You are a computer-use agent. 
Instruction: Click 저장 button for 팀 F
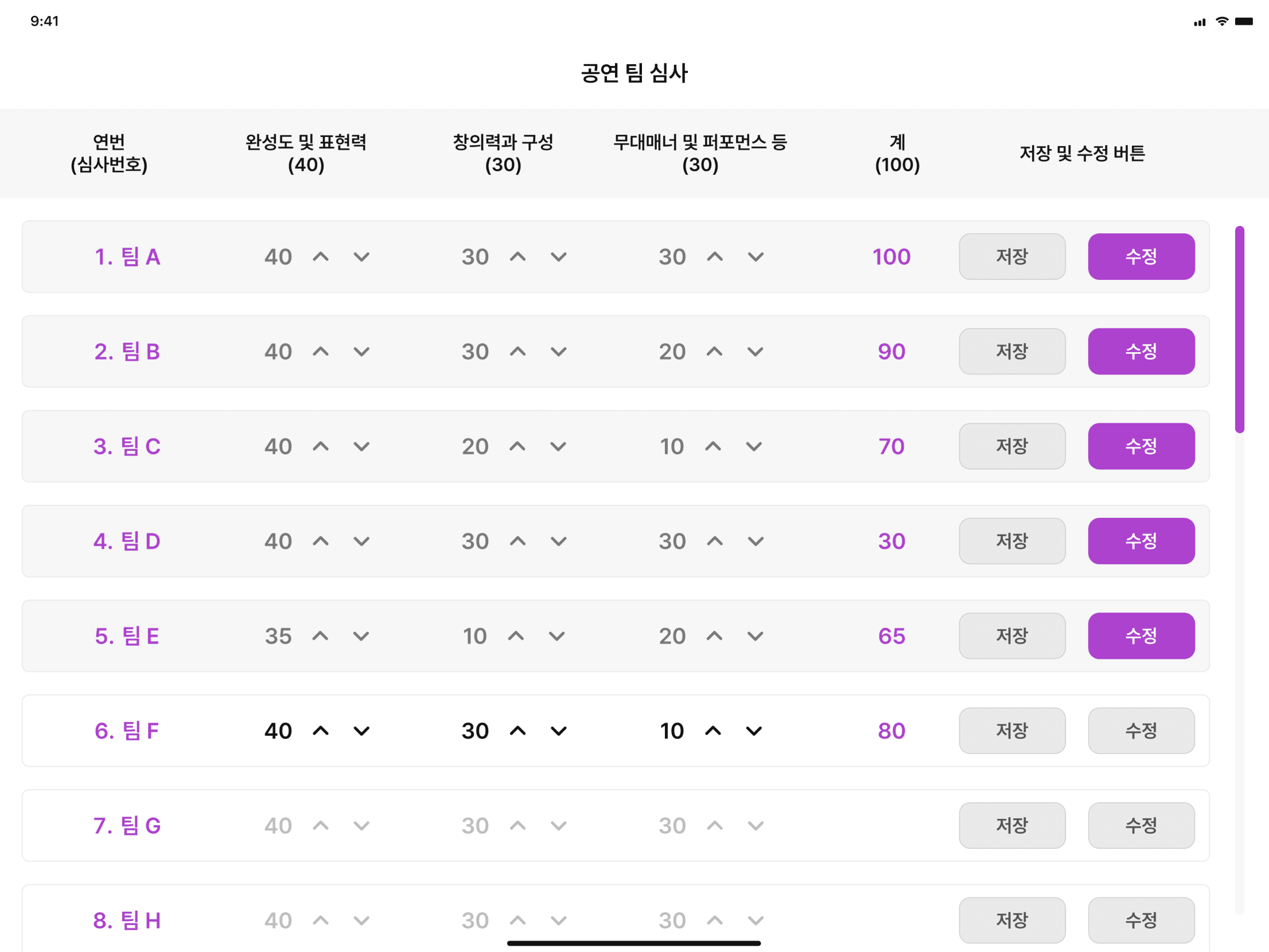pyautogui.click(x=1012, y=731)
